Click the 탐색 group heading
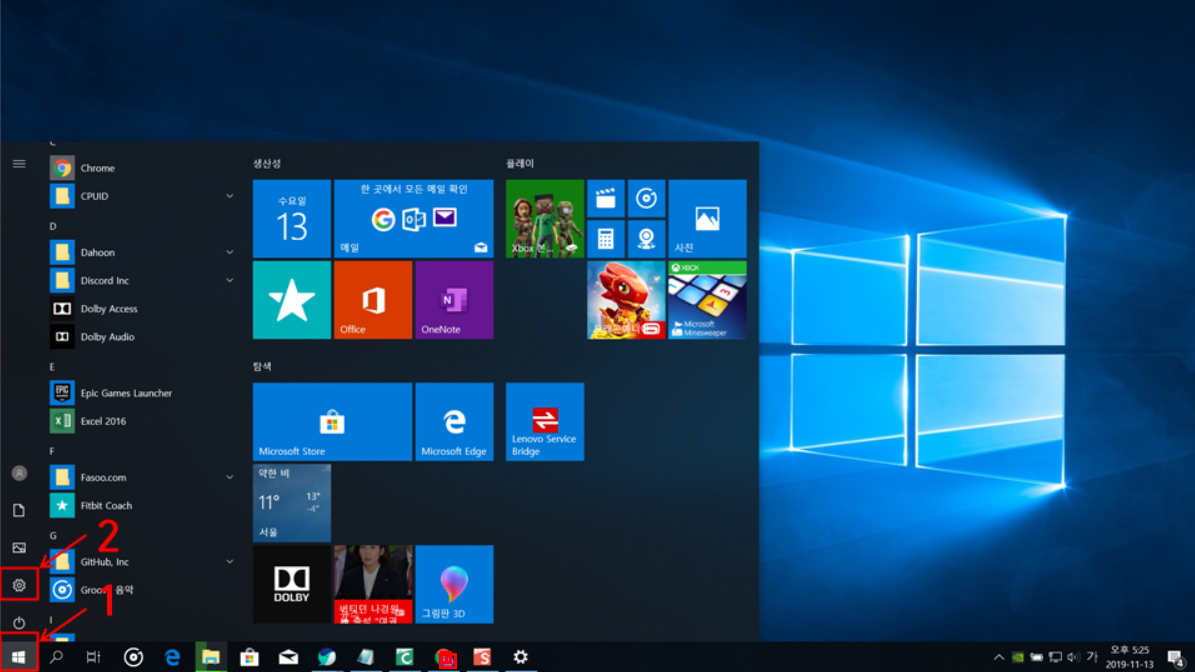The width and height of the screenshot is (1195, 672). pyautogui.click(x=262, y=366)
